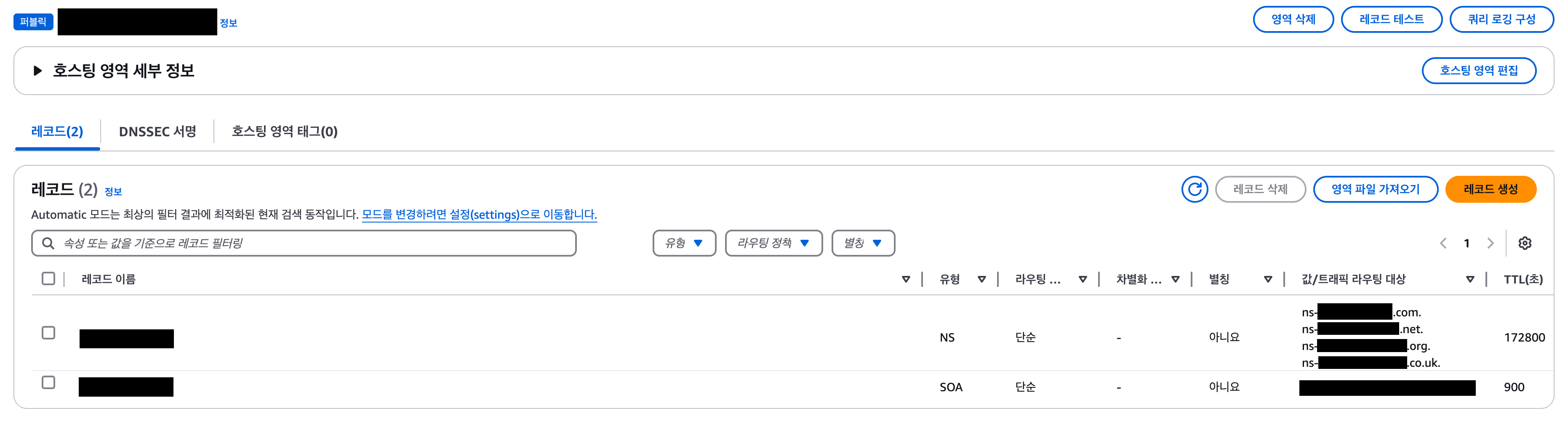Open the table preferences gear icon
Viewport: 1568px width, 424px height.
point(1524,243)
